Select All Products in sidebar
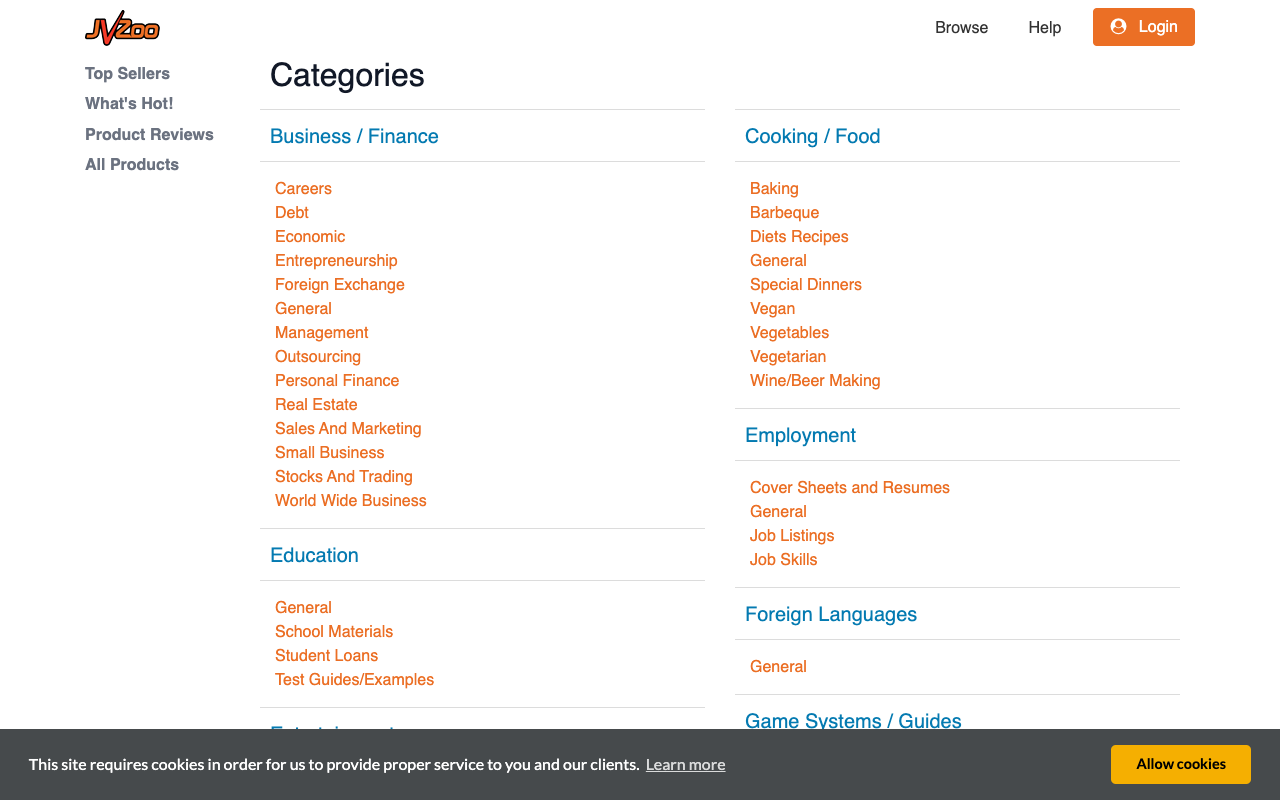The height and width of the screenshot is (800, 1280). (132, 164)
